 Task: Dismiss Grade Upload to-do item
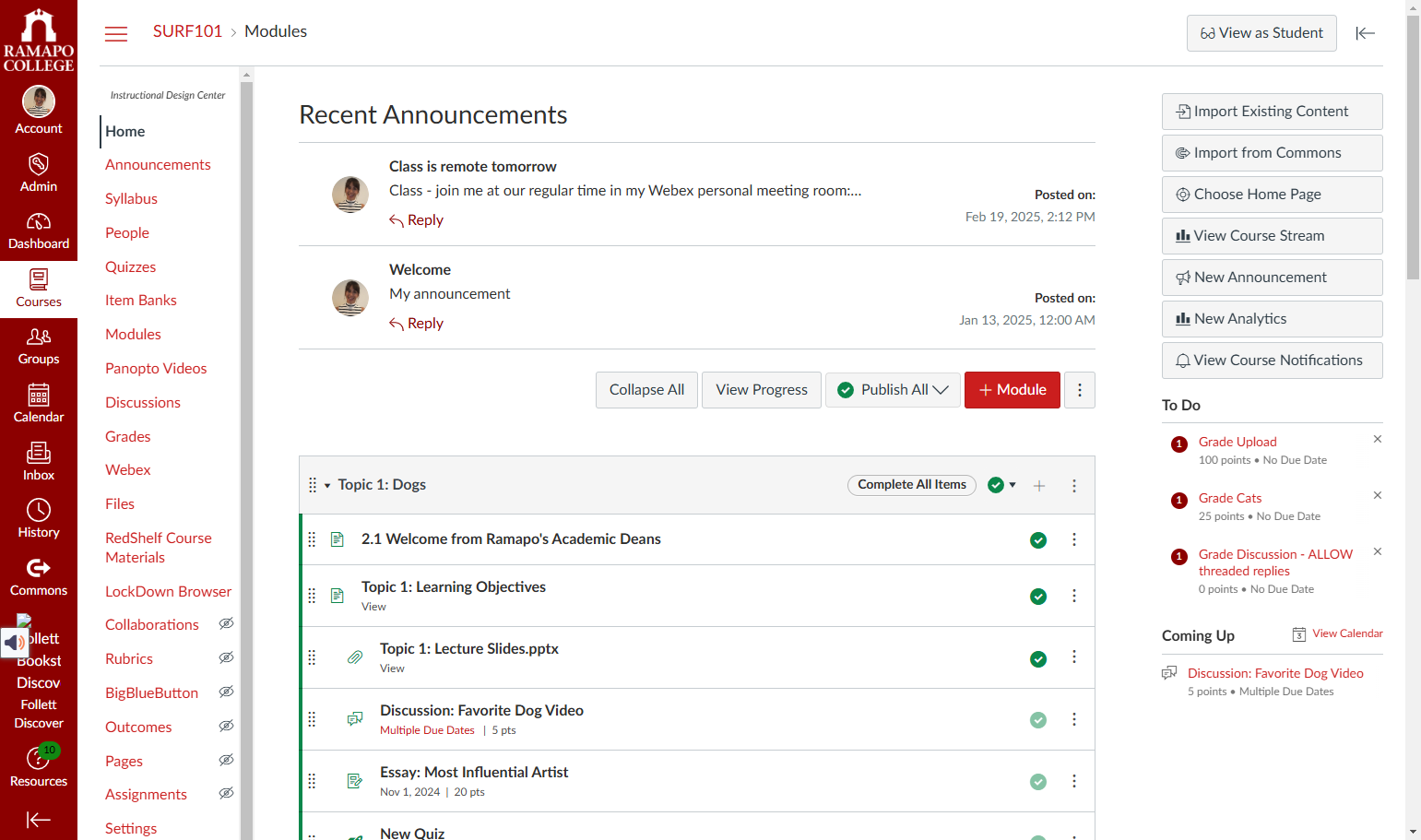point(1378,439)
